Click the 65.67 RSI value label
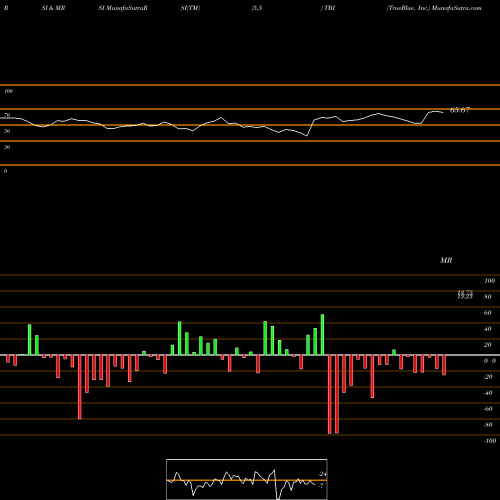Screen dimensions: 500x500 point(460,110)
